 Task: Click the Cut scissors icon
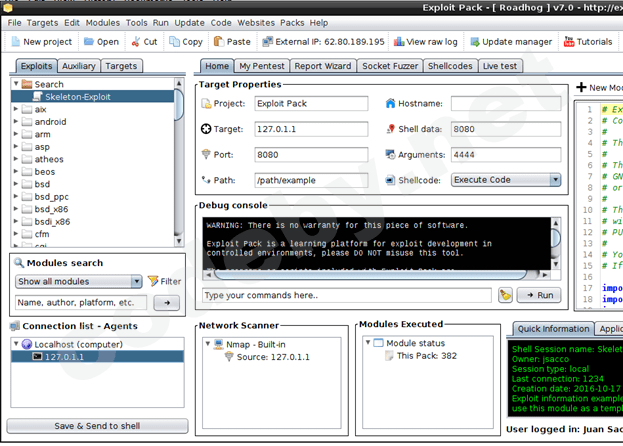135,42
